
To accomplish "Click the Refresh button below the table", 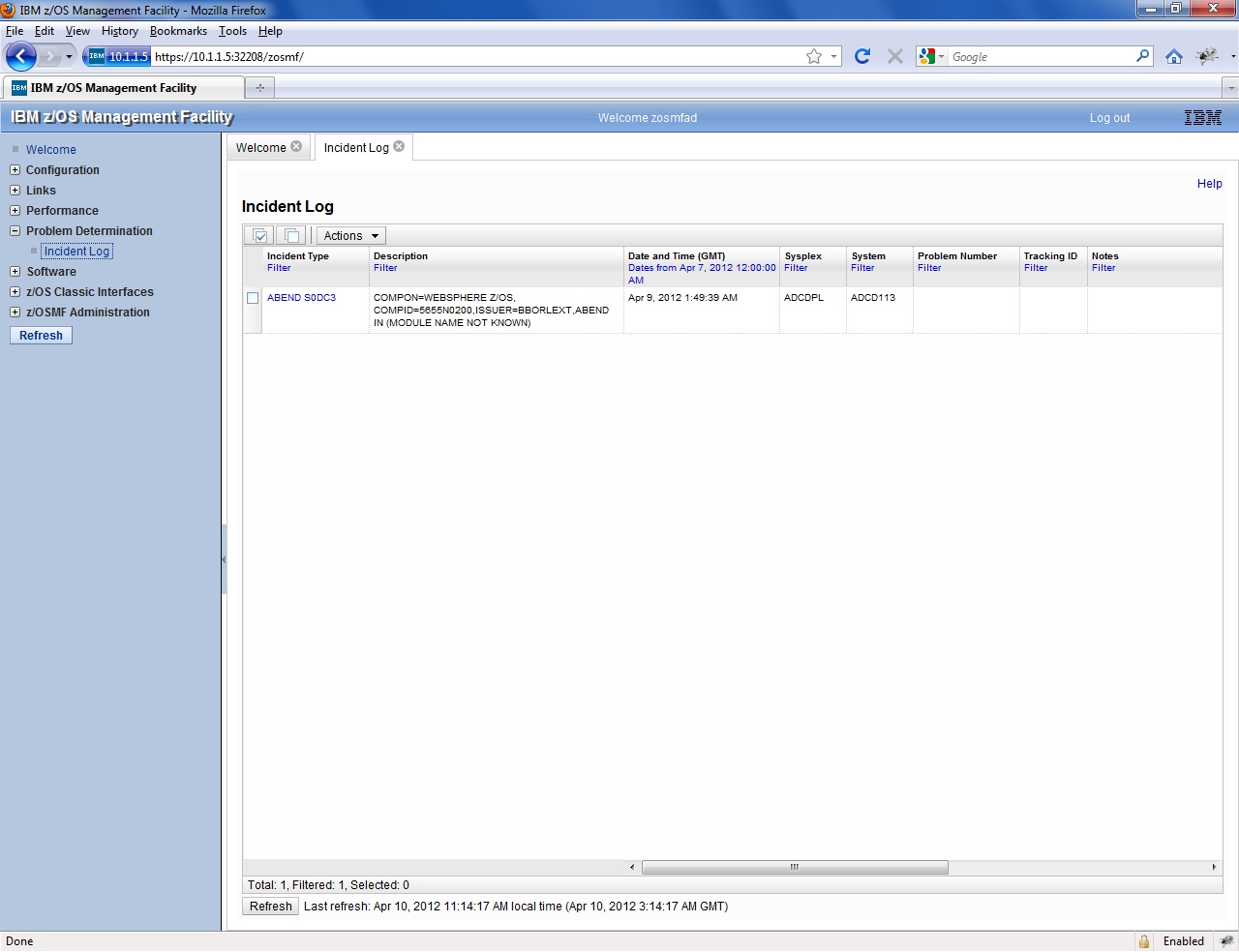I will (270, 907).
